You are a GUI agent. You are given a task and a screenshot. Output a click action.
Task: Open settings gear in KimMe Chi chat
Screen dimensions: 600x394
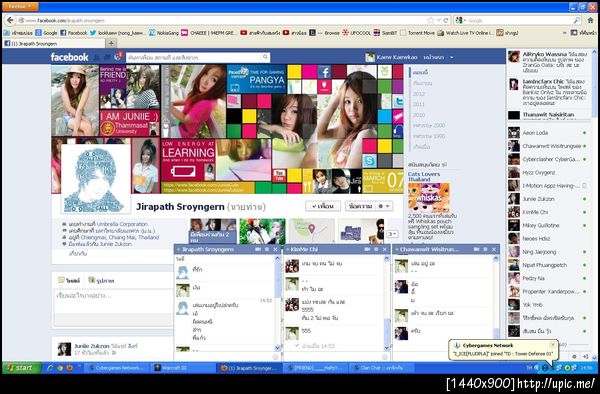coord(376,249)
